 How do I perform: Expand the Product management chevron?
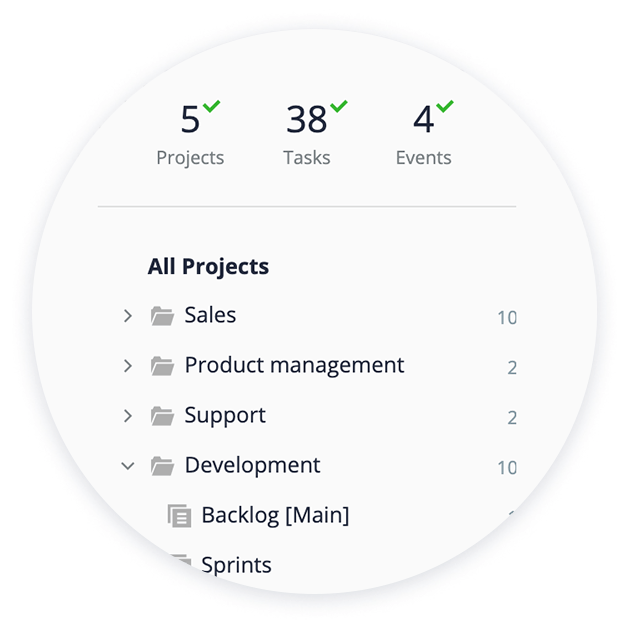pyautogui.click(x=128, y=366)
